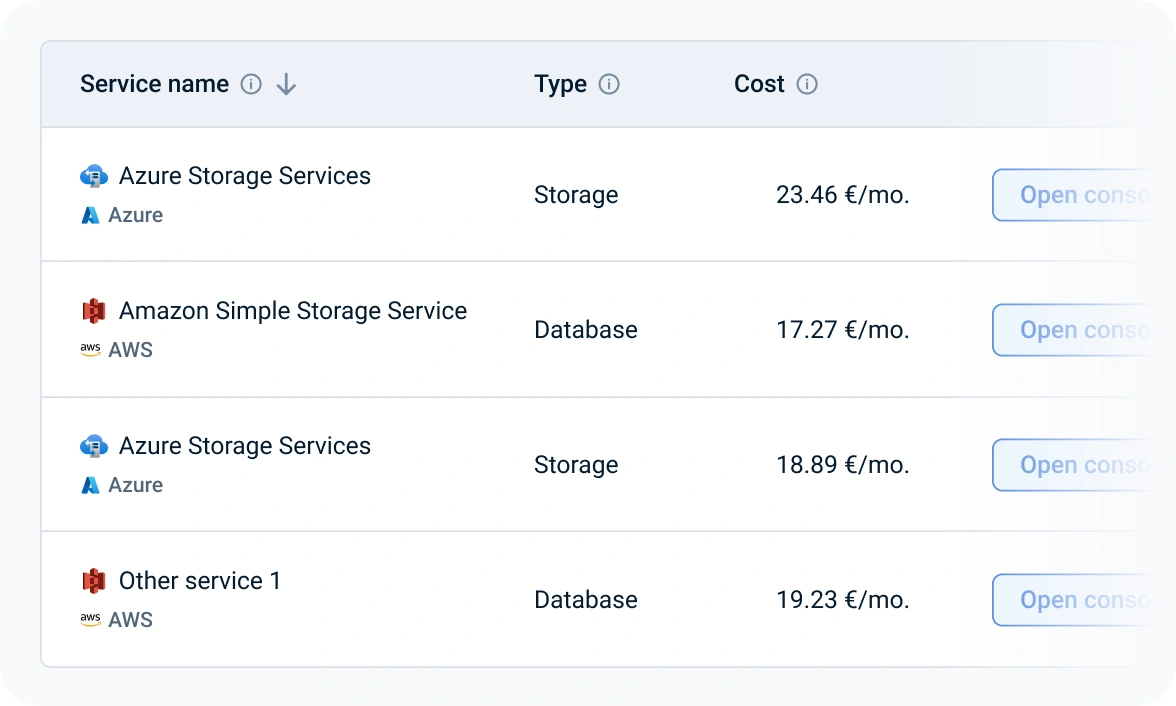
Task: Click the 17.27 €/mo. cost value
Action: coord(842,330)
